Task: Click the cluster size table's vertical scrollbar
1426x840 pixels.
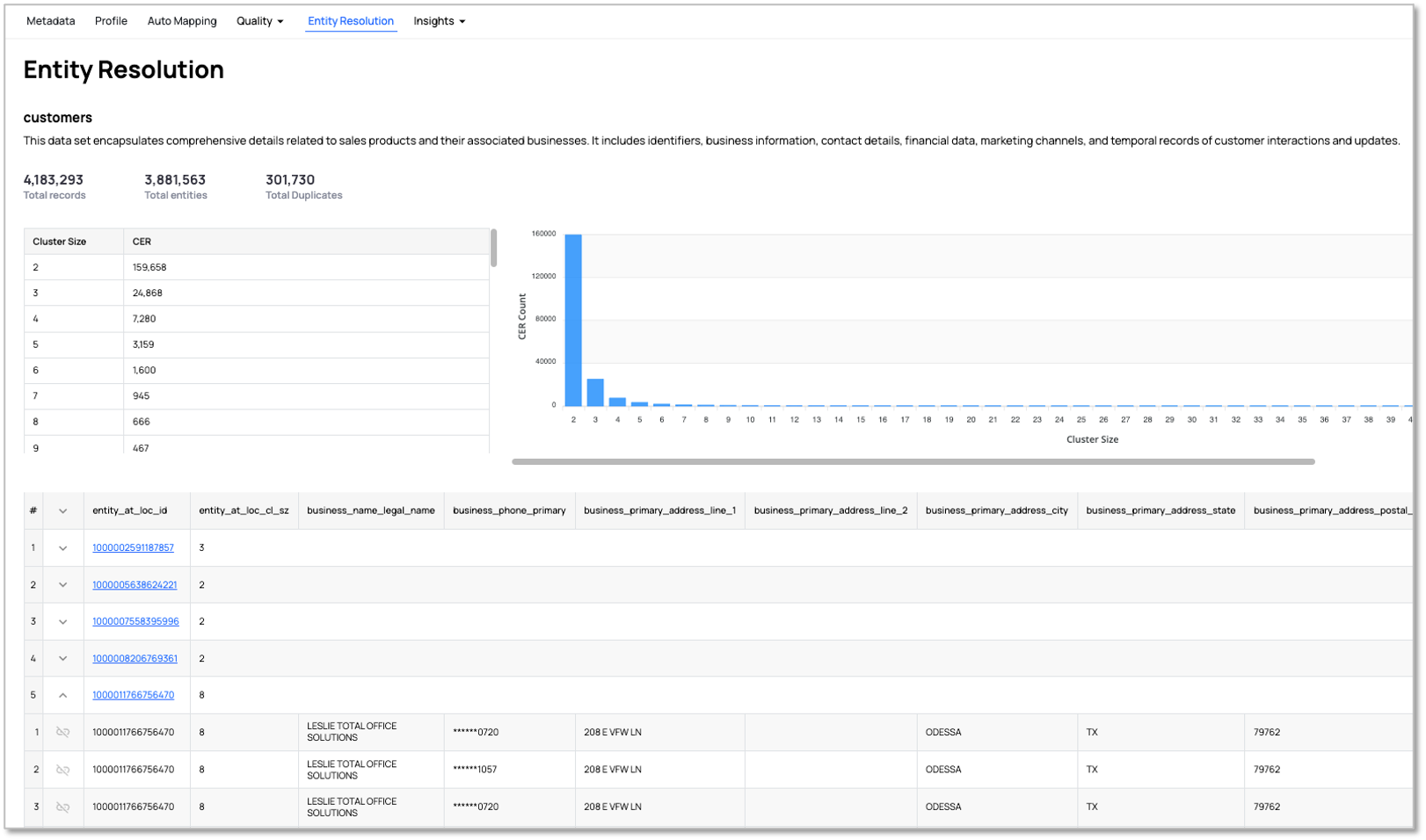Action: 494,248
